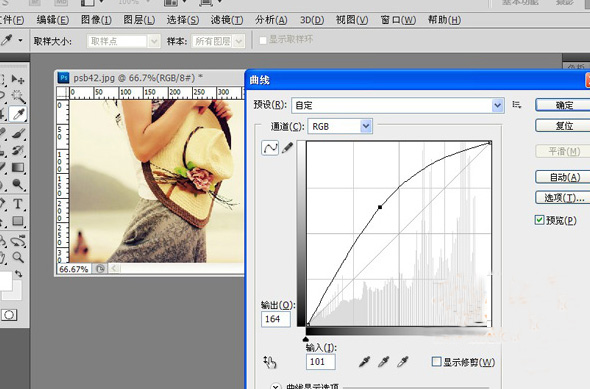Viewport: 590px width, 389px height.
Task: Click the 自动 auto button
Action: [563, 177]
